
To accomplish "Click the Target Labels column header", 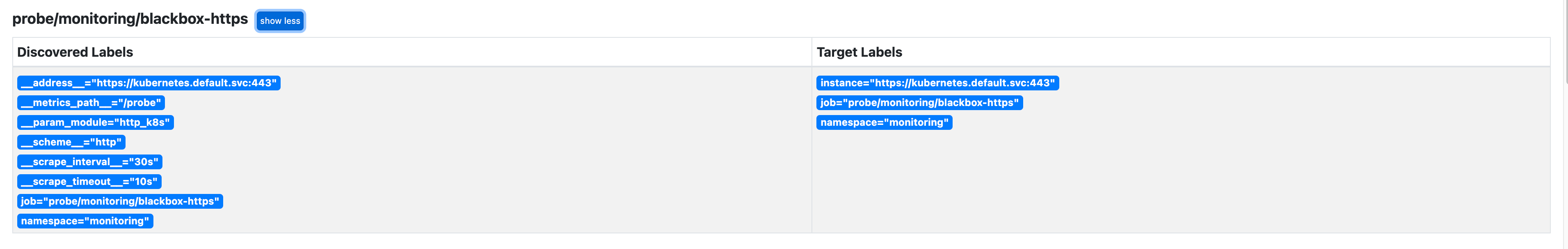I will point(859,53).
